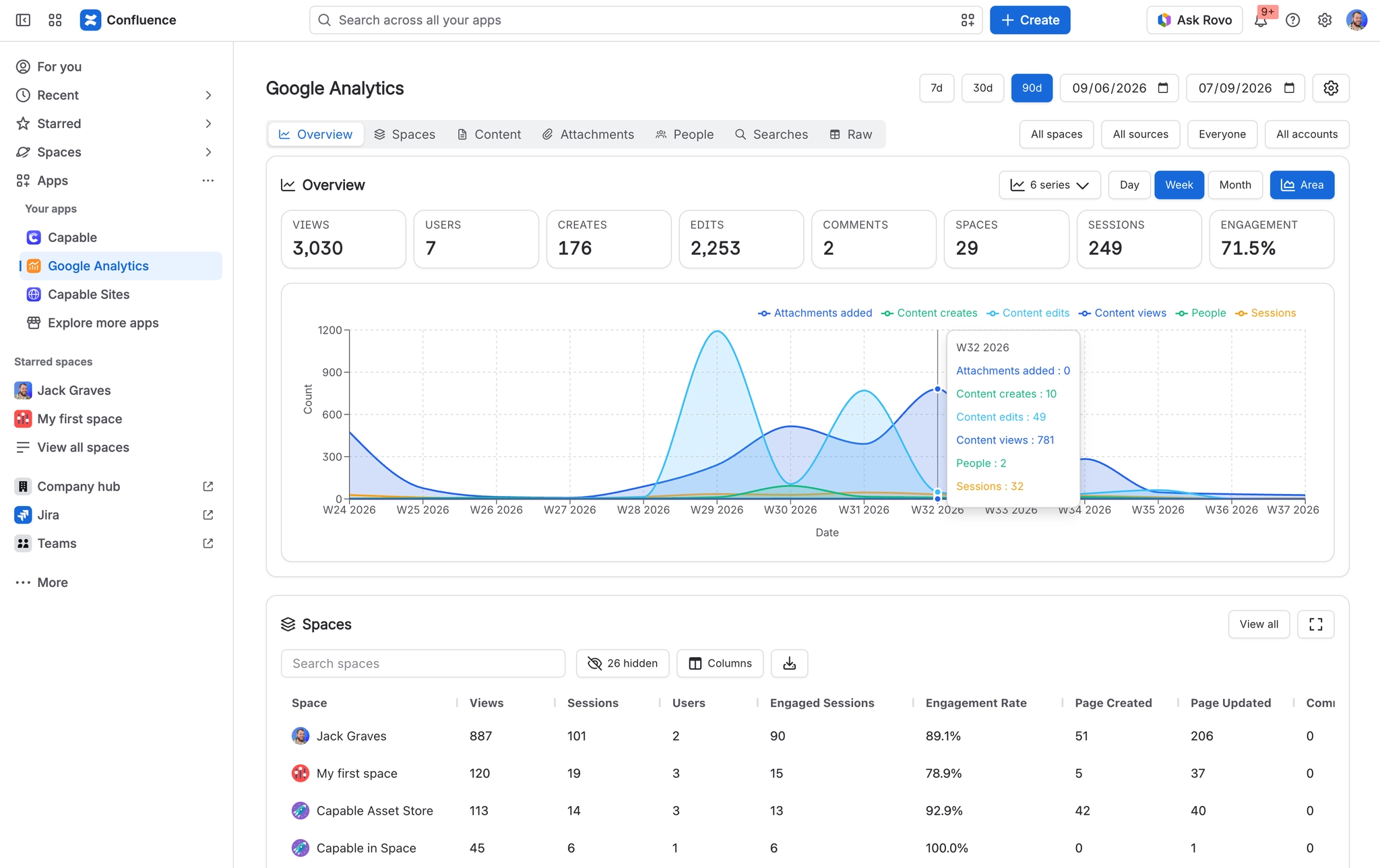Viewport: 1380px width, 868px height.
Task: Switch to the Searches tab
Action: click(x=772, y=135)
